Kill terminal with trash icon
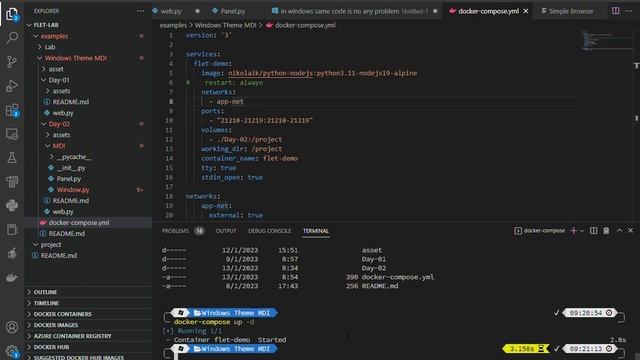Image resolution: width=640 pixels, height=360 pixels. coord(606,231)
